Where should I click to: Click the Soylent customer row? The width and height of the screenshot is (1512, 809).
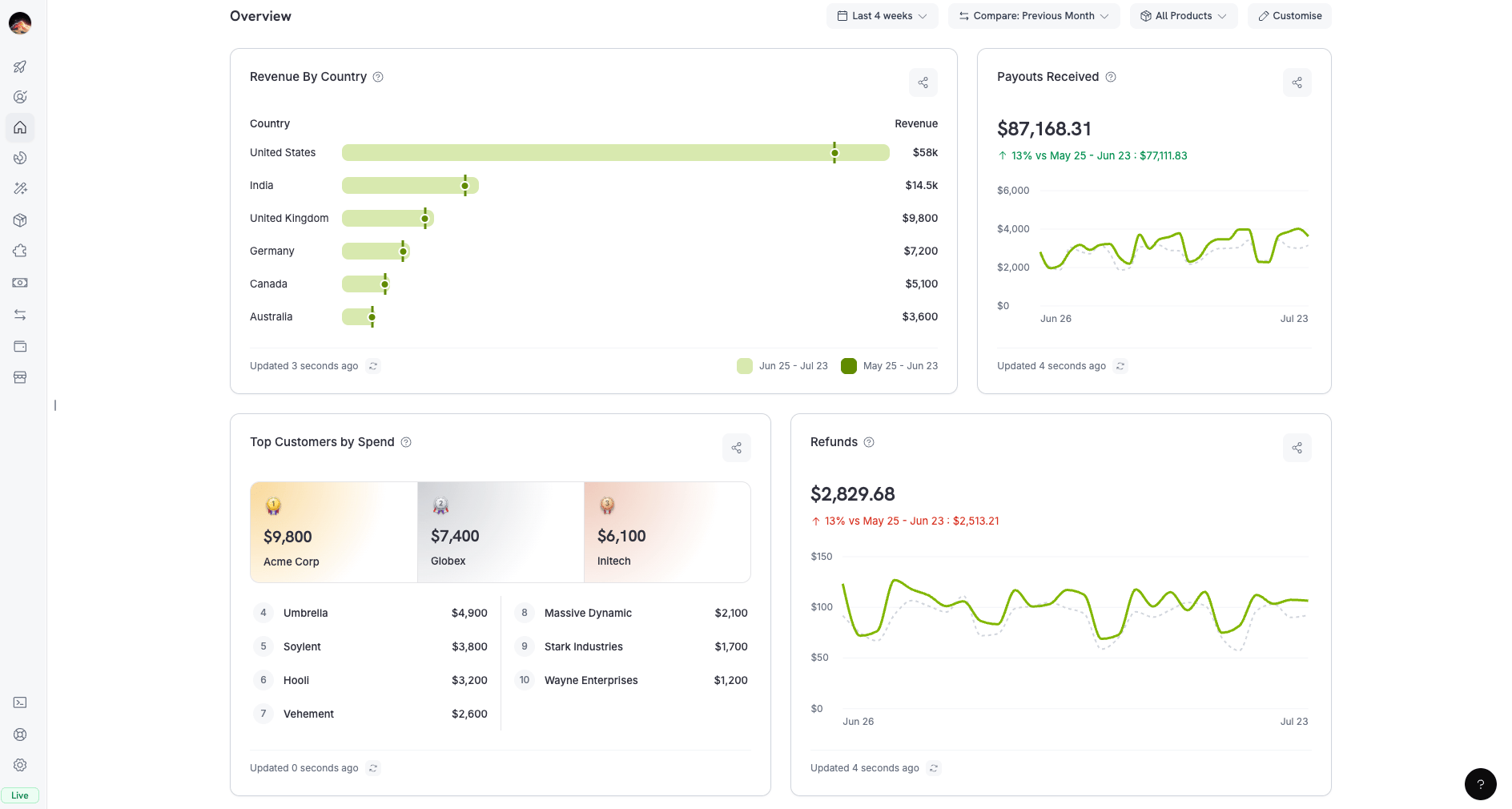(370, 646)
